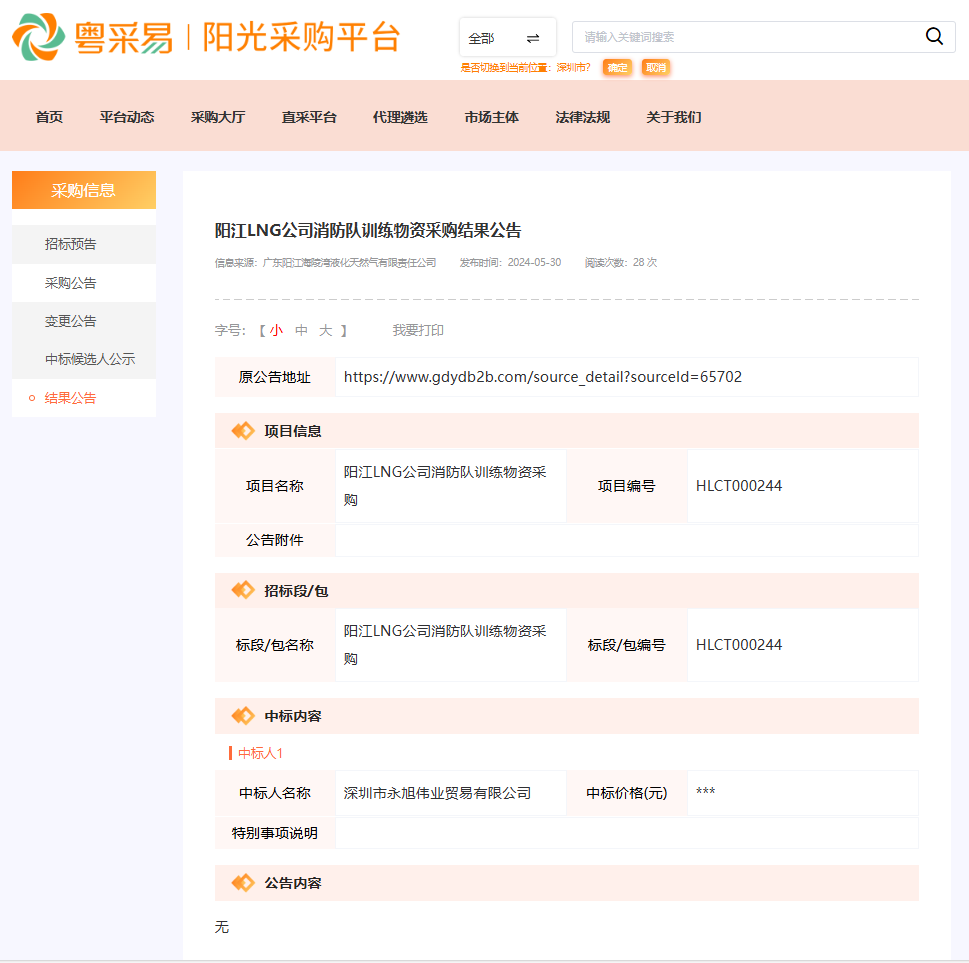The image size is (969, 963).
Task: Click 取消 to dismiss location prompt
Action: tap(655, 67)
